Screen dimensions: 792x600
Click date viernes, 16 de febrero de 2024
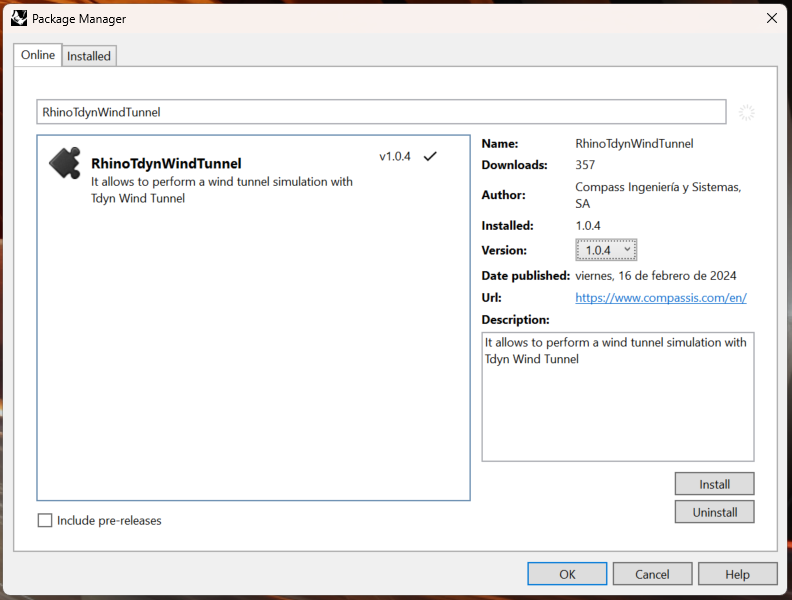click(x=656, y=275)
